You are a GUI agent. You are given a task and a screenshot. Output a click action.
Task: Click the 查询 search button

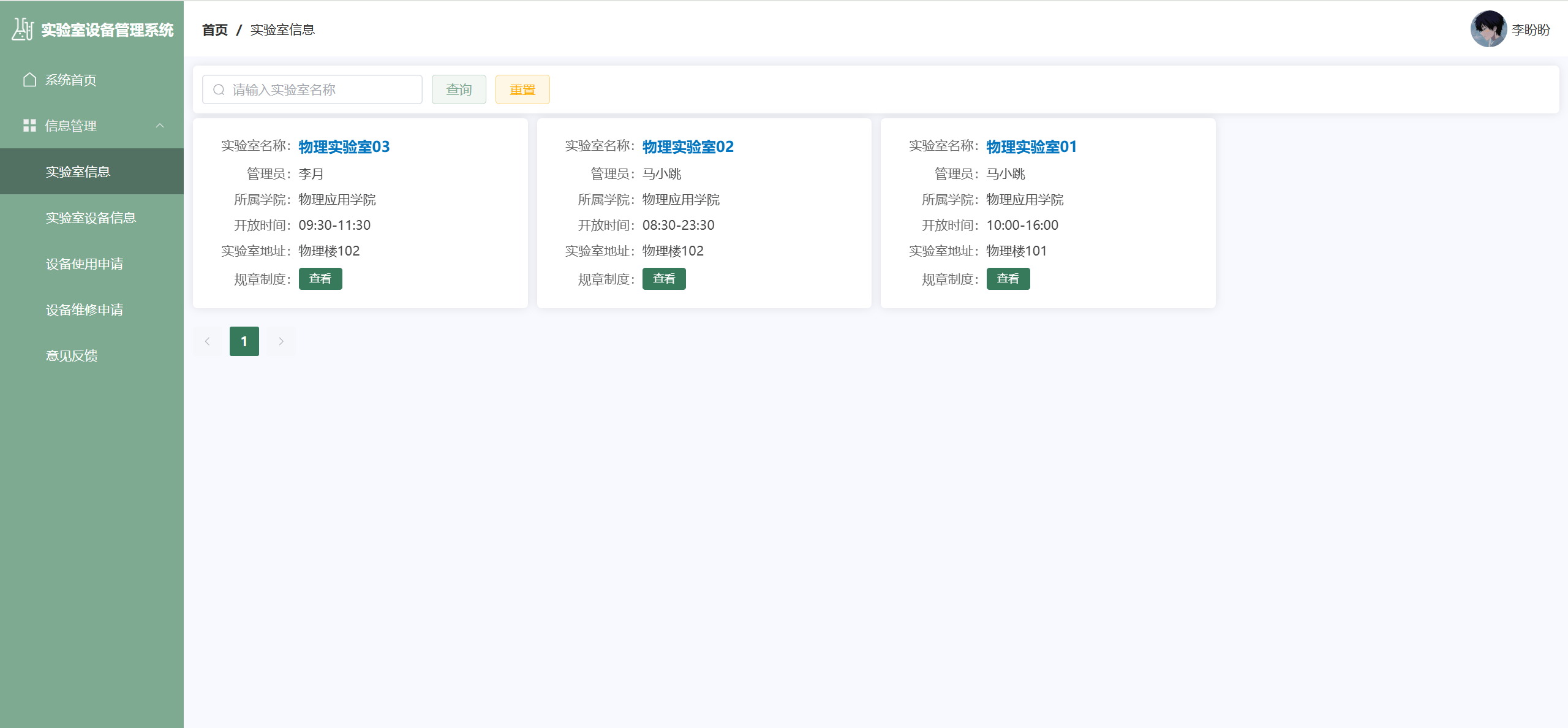tap(458, 89)
